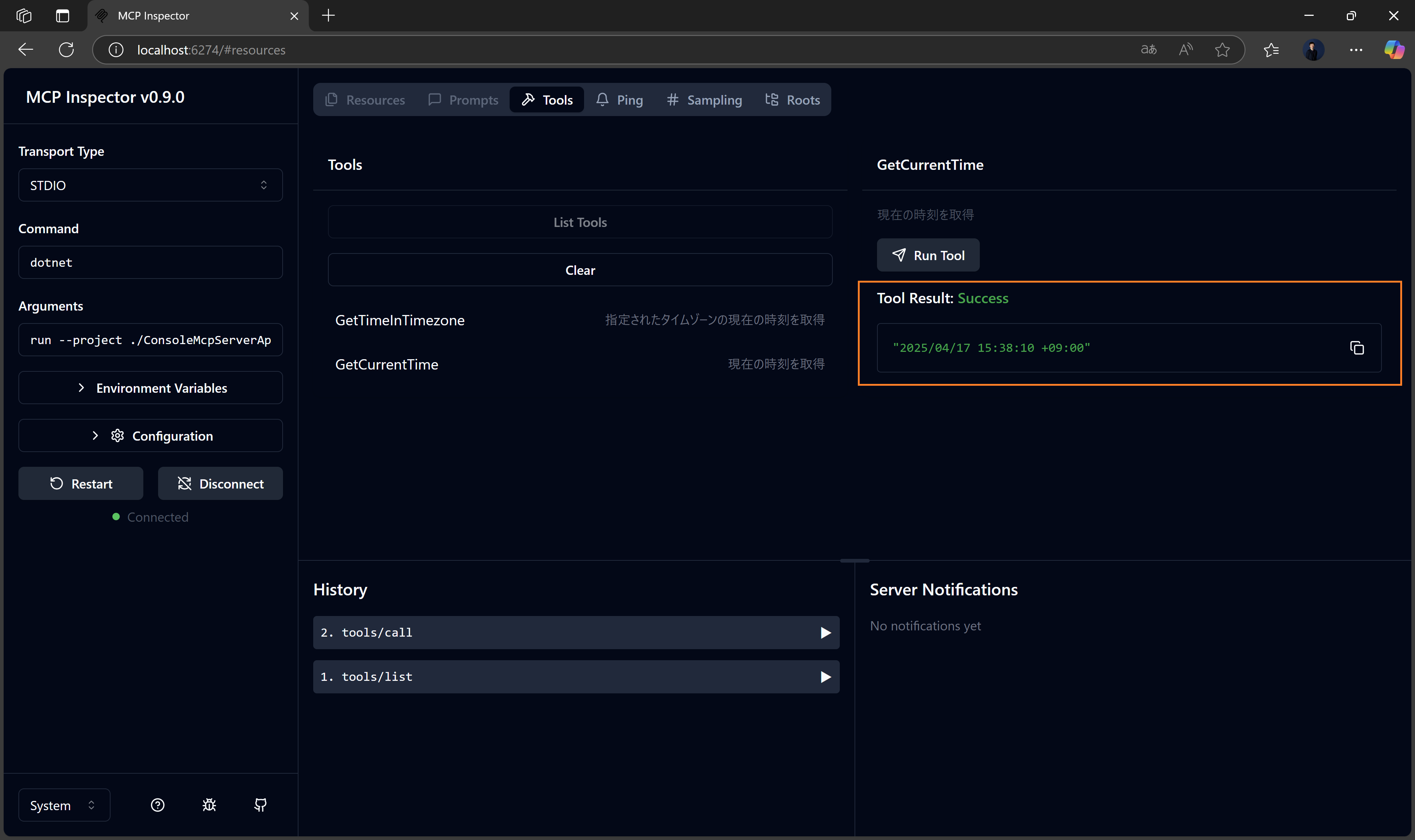Open the favorites list icon
Screen dimensions: 1415x840
tap(1271, 50)
